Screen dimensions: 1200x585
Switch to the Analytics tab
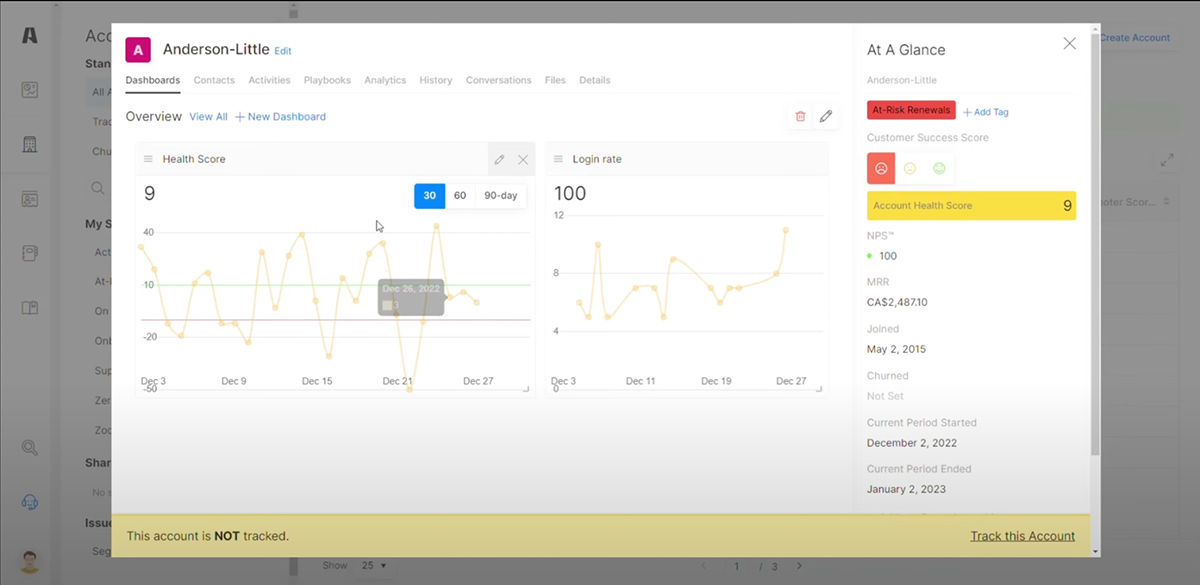(385, 80)
